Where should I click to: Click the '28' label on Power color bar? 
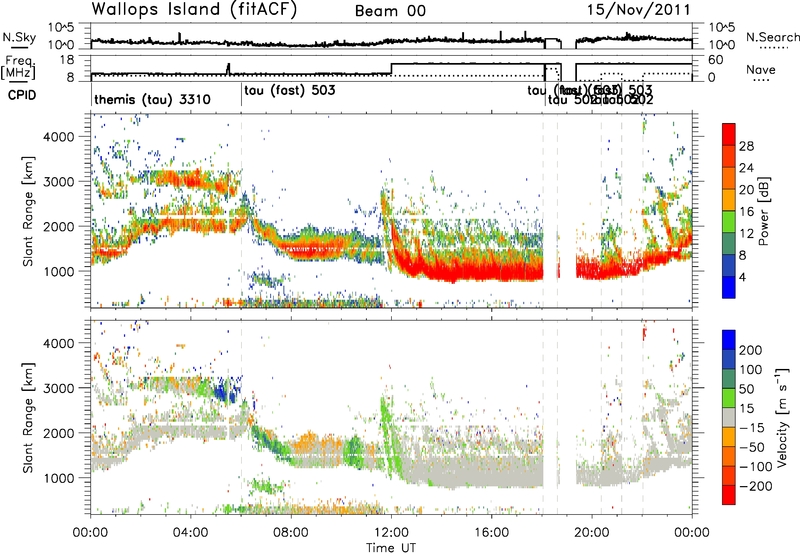tap(746, 146)
